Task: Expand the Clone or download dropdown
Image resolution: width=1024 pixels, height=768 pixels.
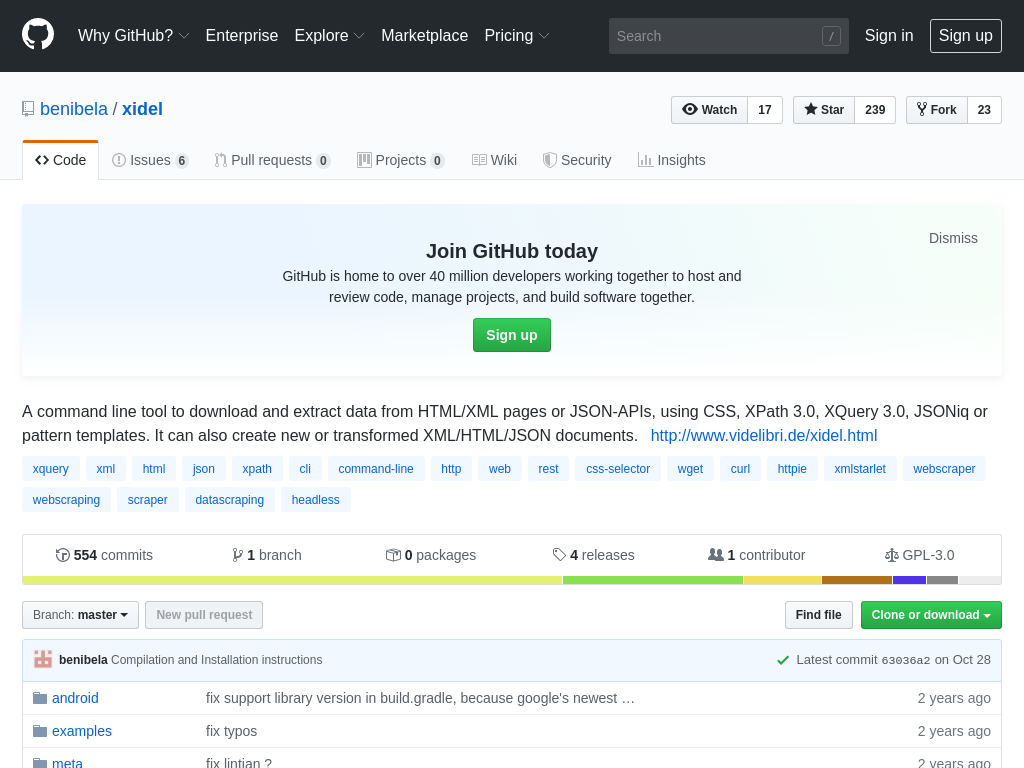Action: coord(930,615)
